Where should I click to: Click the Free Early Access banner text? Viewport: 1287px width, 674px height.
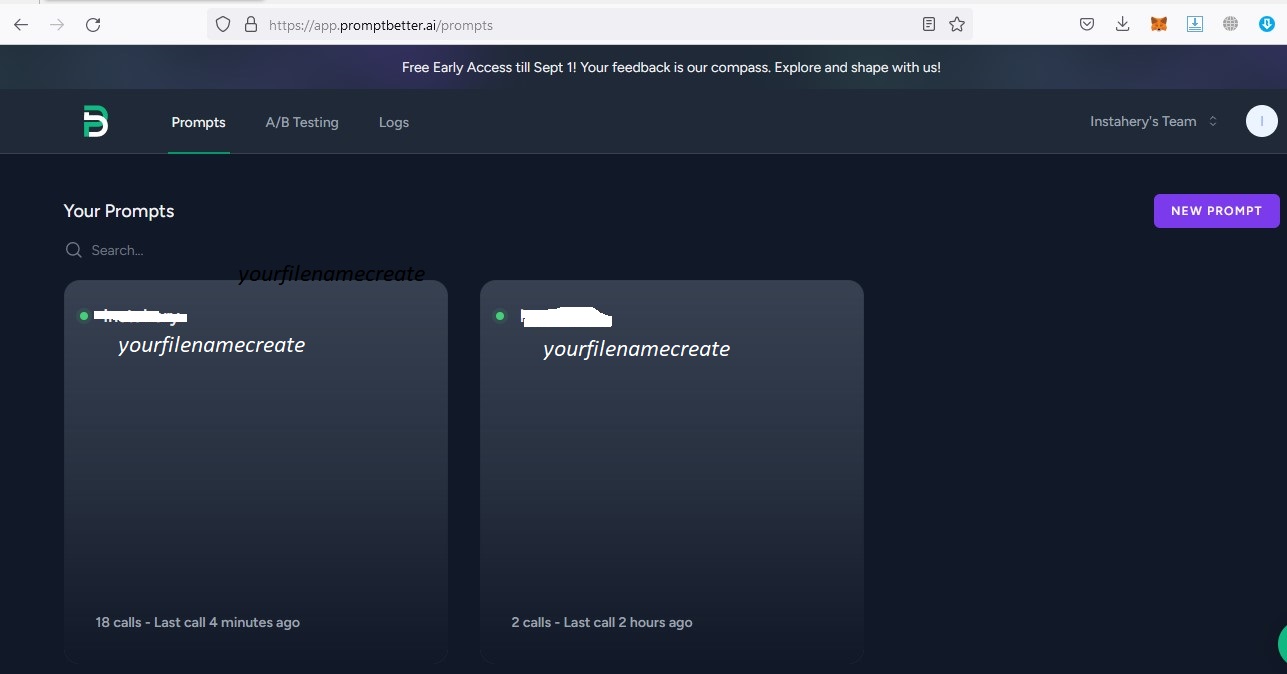[671, 68]
